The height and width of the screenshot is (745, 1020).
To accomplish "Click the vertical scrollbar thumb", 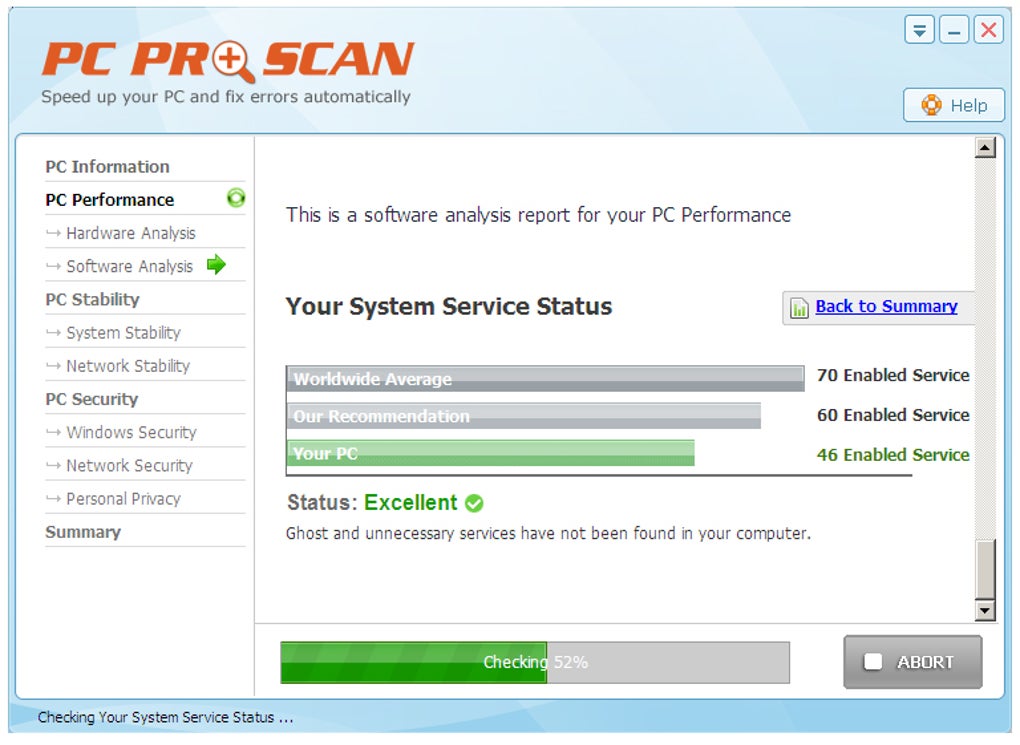I will (985, 569).
